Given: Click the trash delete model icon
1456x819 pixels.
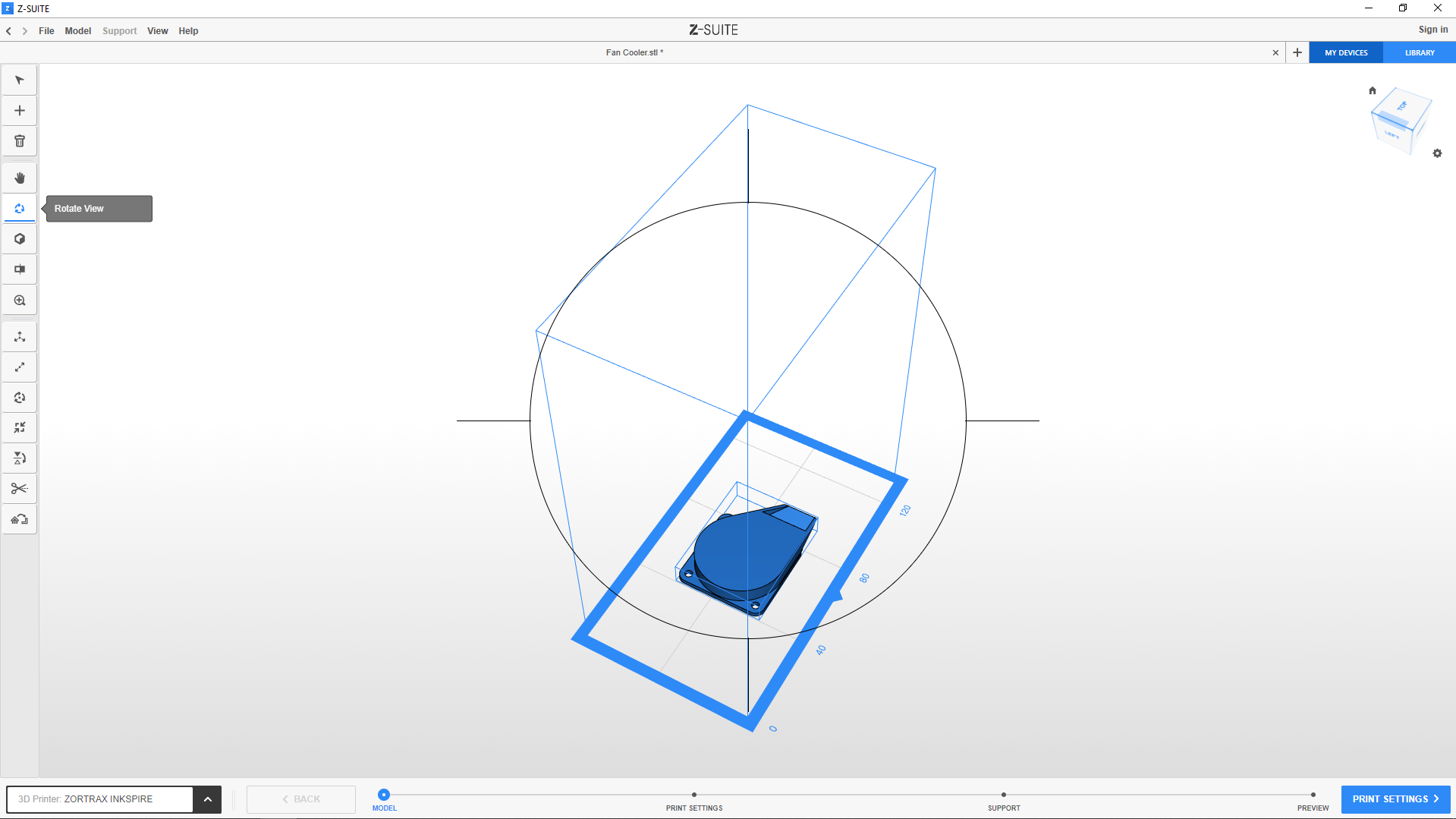Looking at the screenshot, I should (x=20, y=141).
